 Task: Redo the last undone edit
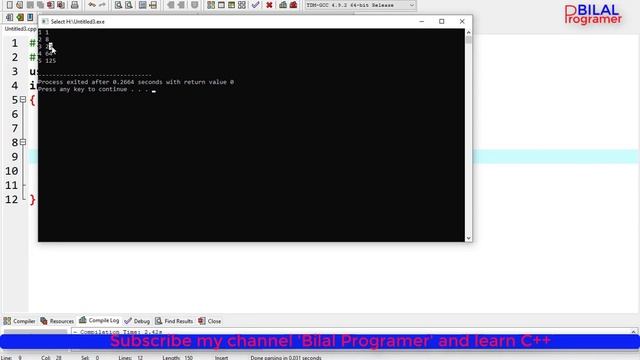click(102, 5)
